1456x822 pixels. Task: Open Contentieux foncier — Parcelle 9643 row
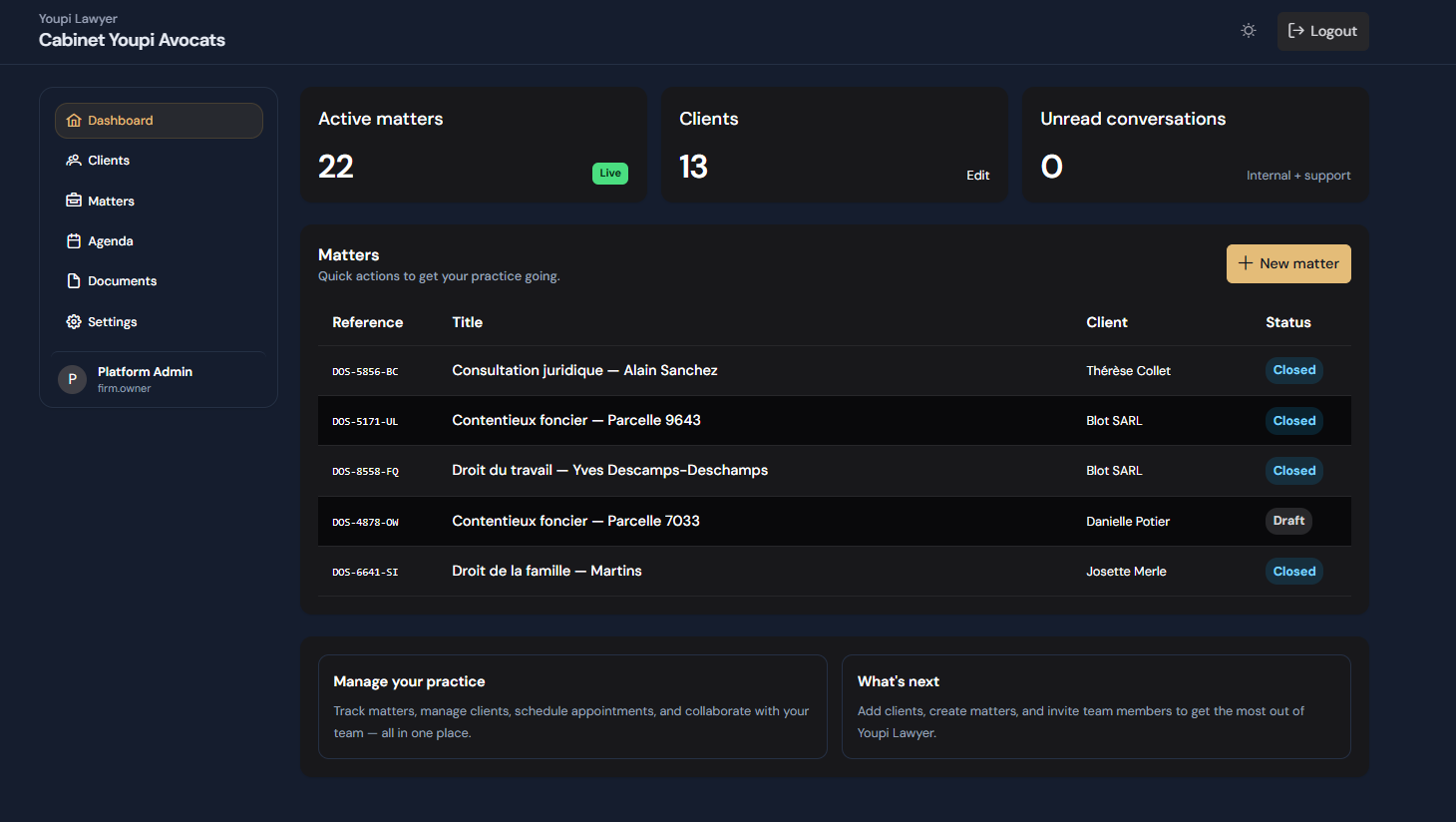(x=835, y=421)
